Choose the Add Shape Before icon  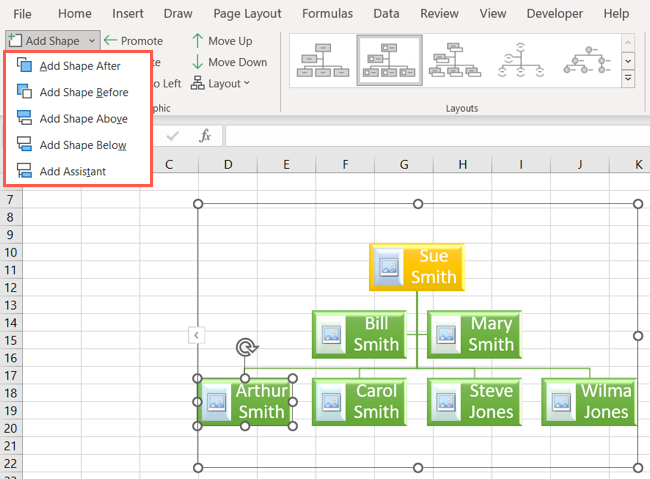point(25,92)
